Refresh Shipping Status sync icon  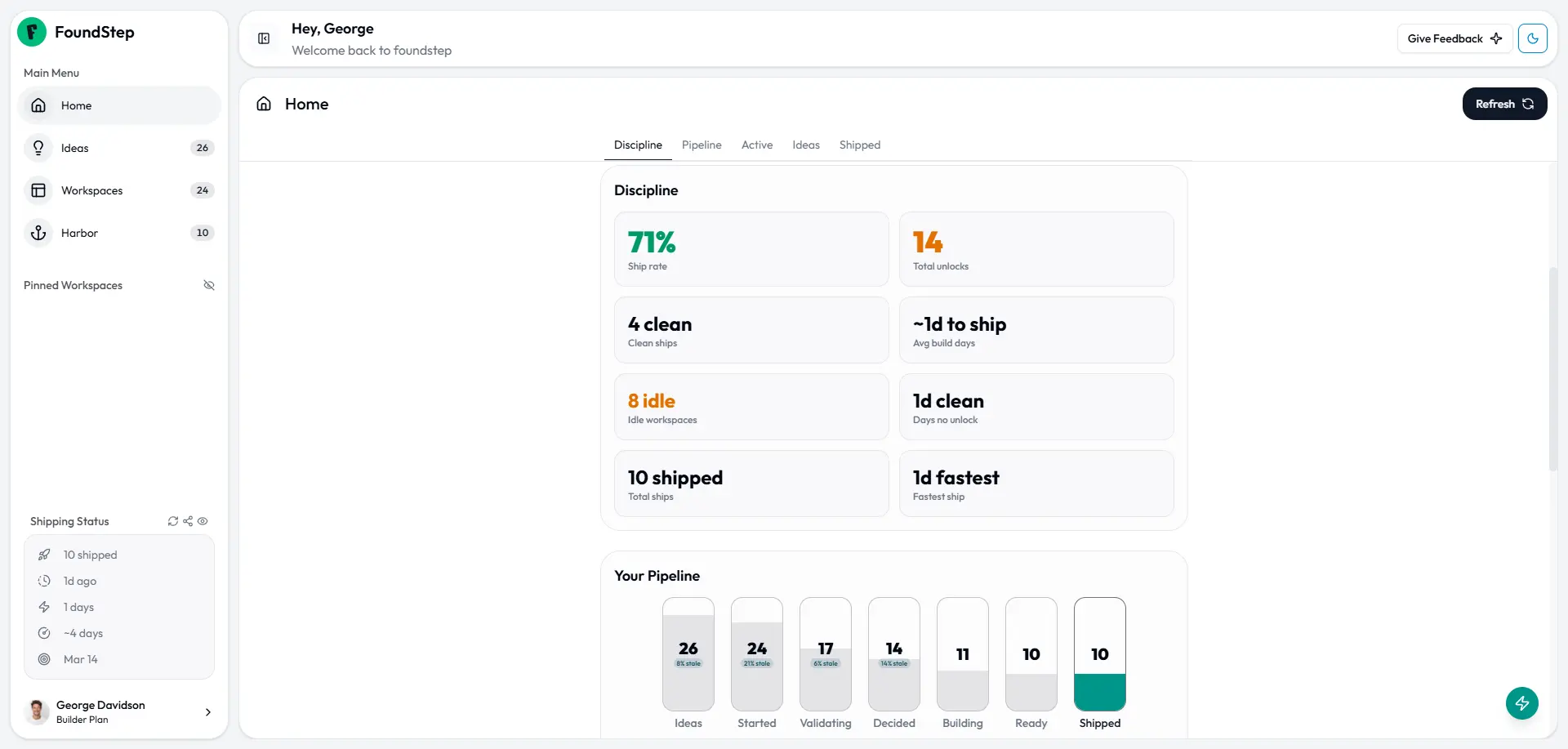(x=173, y=521)
